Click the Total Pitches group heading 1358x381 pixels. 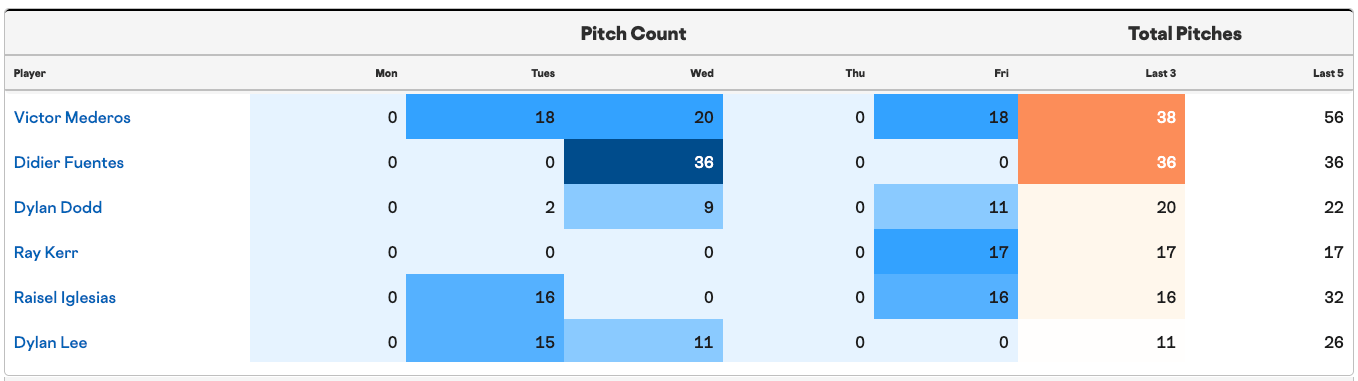tap(1185, 33)
